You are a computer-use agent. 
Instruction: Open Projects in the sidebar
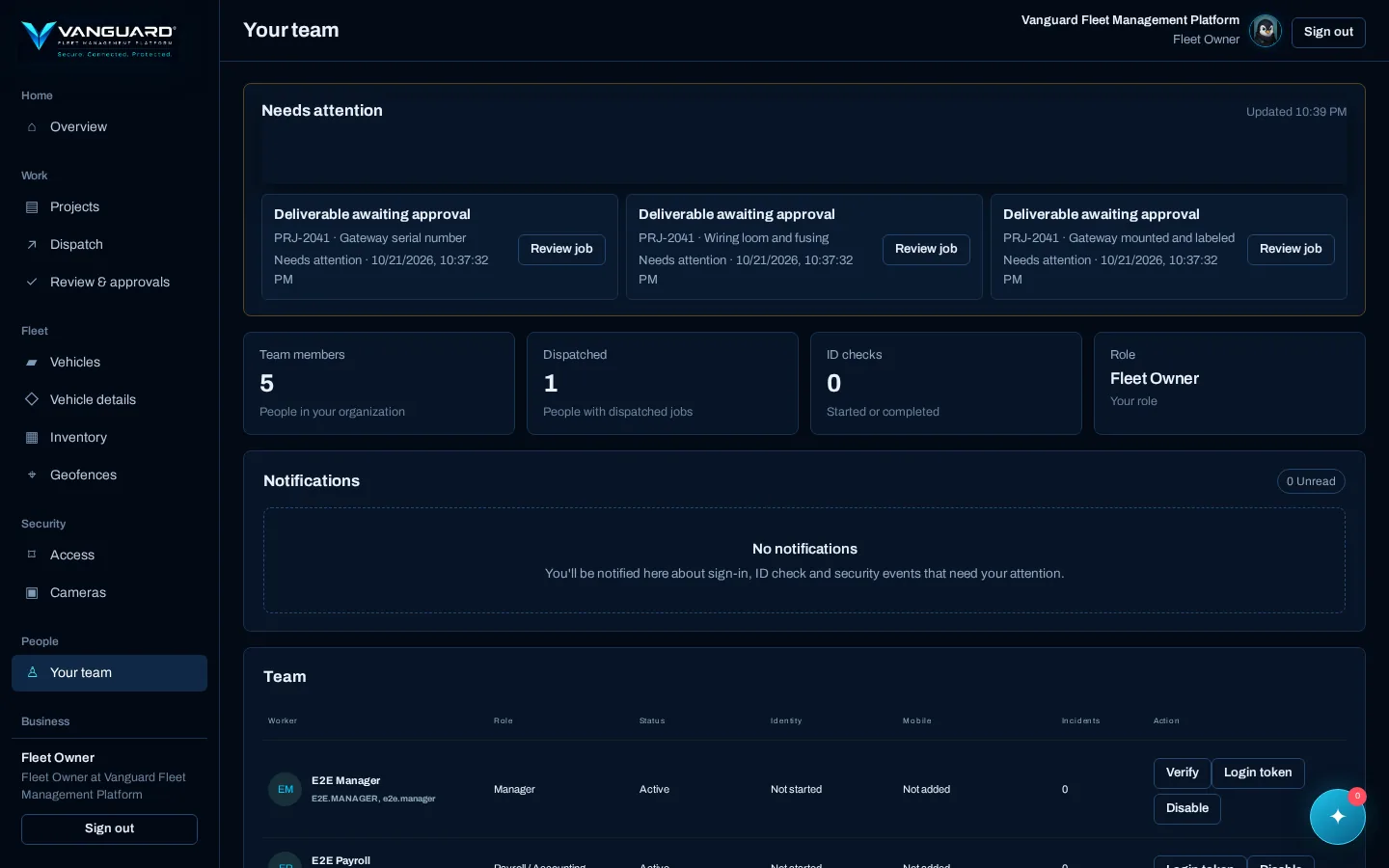click(109, 207)
